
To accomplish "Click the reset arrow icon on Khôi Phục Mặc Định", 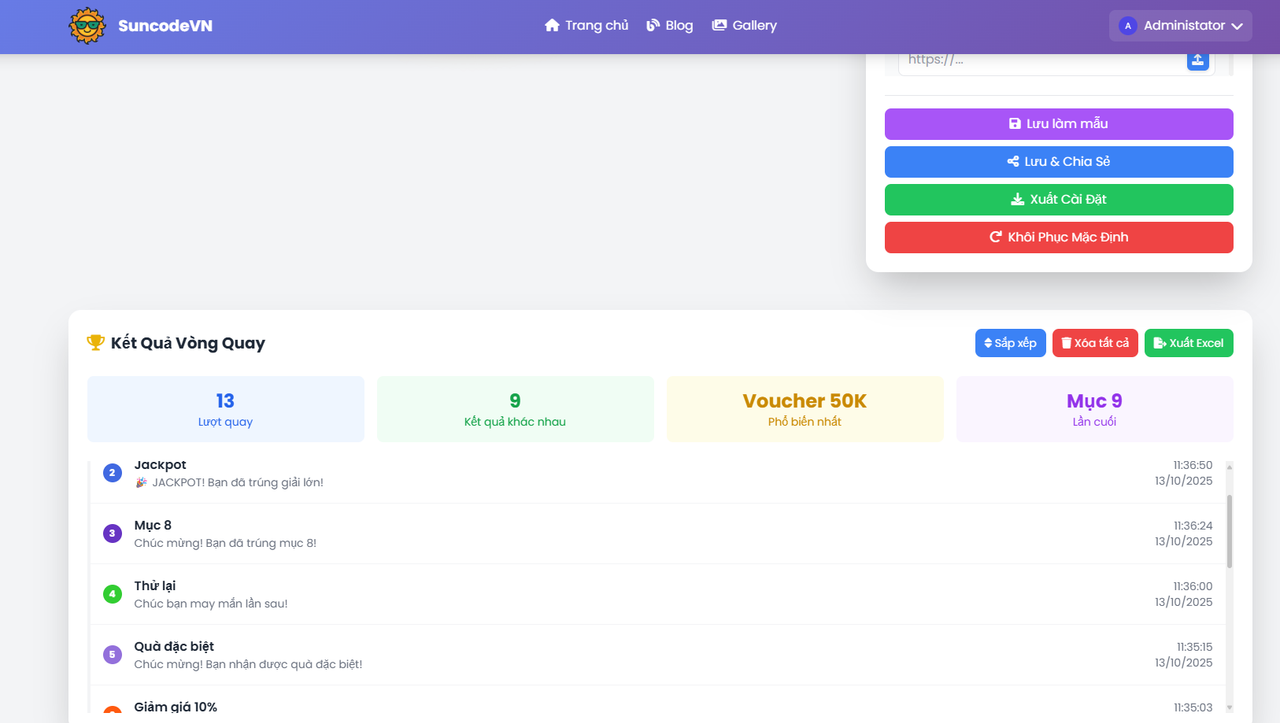I will click(x=996, y=238).
